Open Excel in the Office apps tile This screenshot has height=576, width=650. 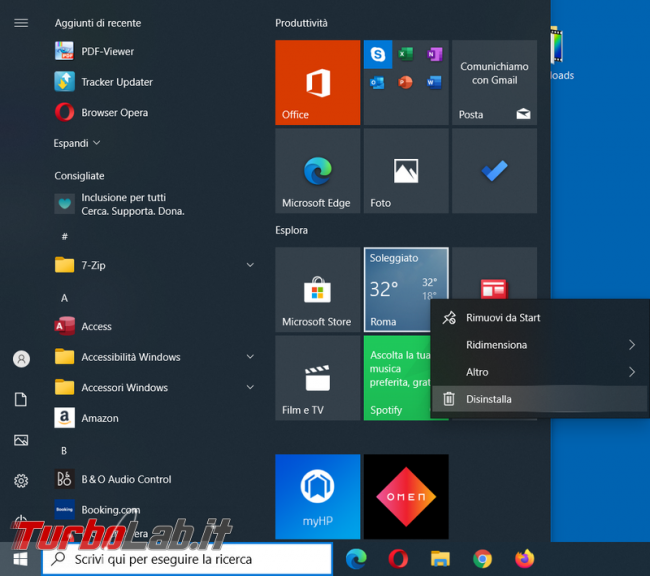[406, 54]
